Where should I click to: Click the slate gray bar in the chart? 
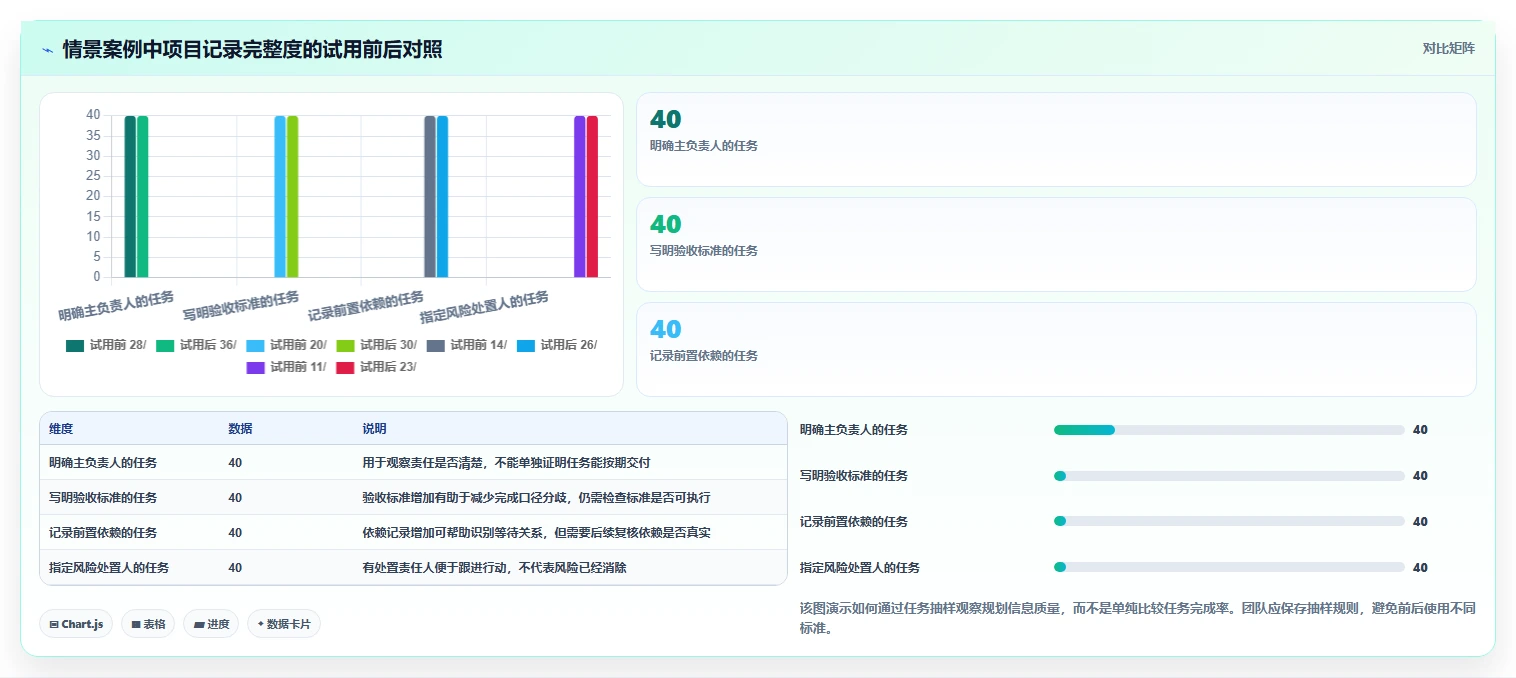point(430,196)
